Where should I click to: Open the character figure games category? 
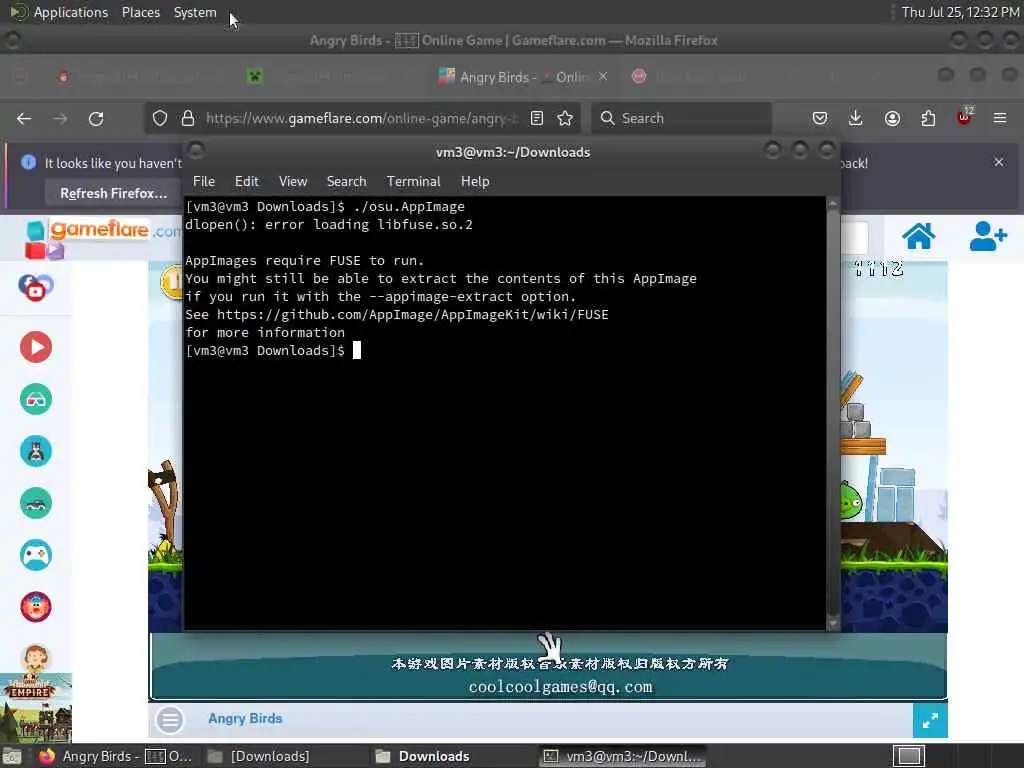coord(36,451)
